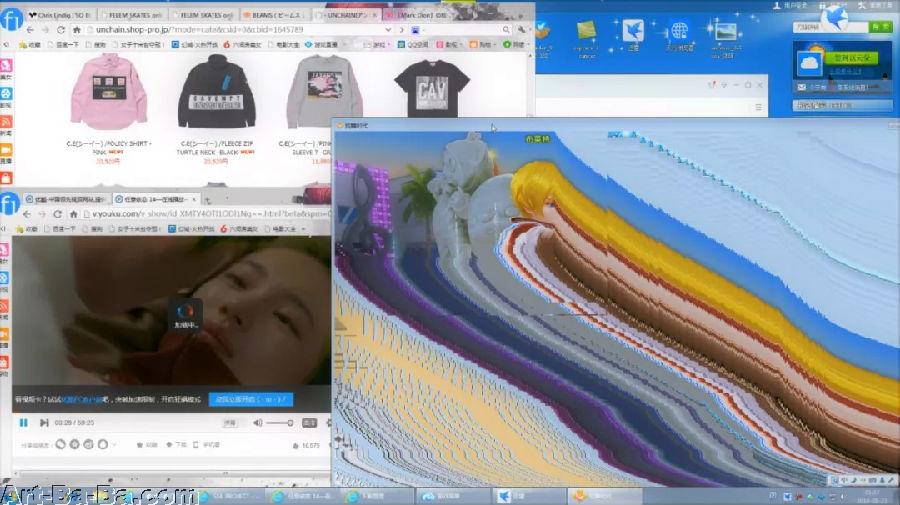Click the round blue browser logo at top
This screenshot has width=900, height=505.
(x=11, y=20)
